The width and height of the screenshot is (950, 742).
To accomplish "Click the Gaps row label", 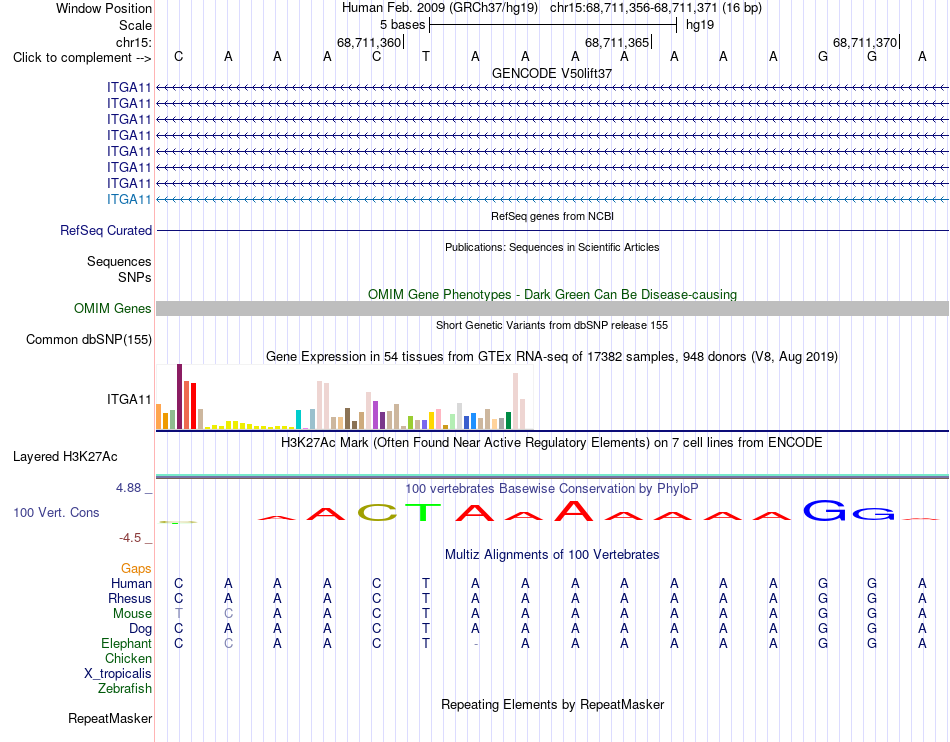I will (x=136, y=568).
